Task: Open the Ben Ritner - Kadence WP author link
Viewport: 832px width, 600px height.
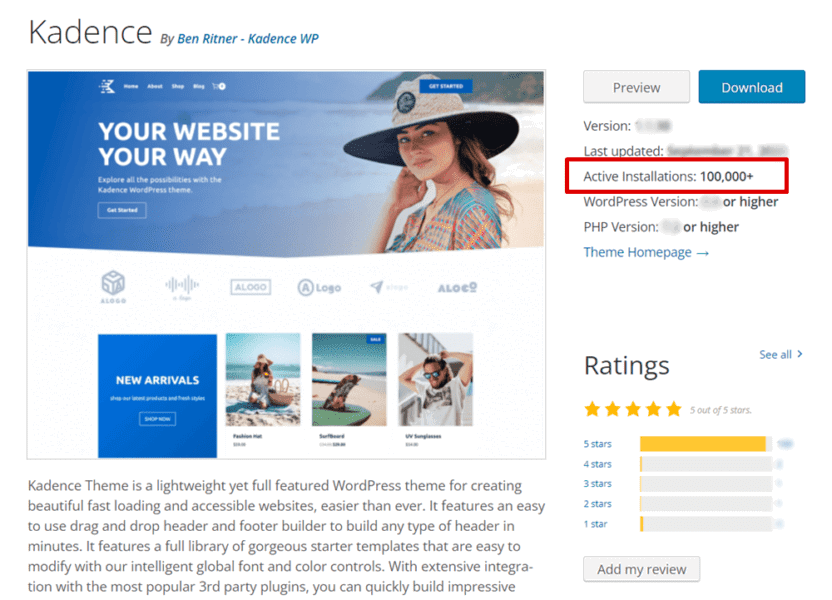Action: (248, 39)
